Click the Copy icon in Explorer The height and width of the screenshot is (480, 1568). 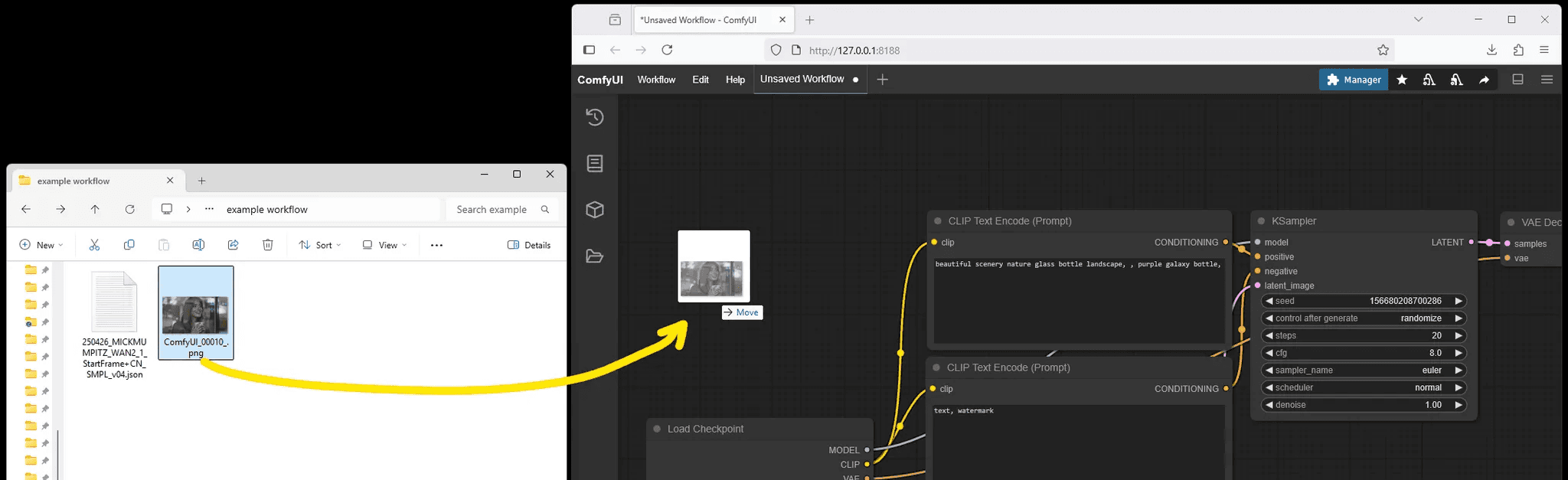(129, 245)
